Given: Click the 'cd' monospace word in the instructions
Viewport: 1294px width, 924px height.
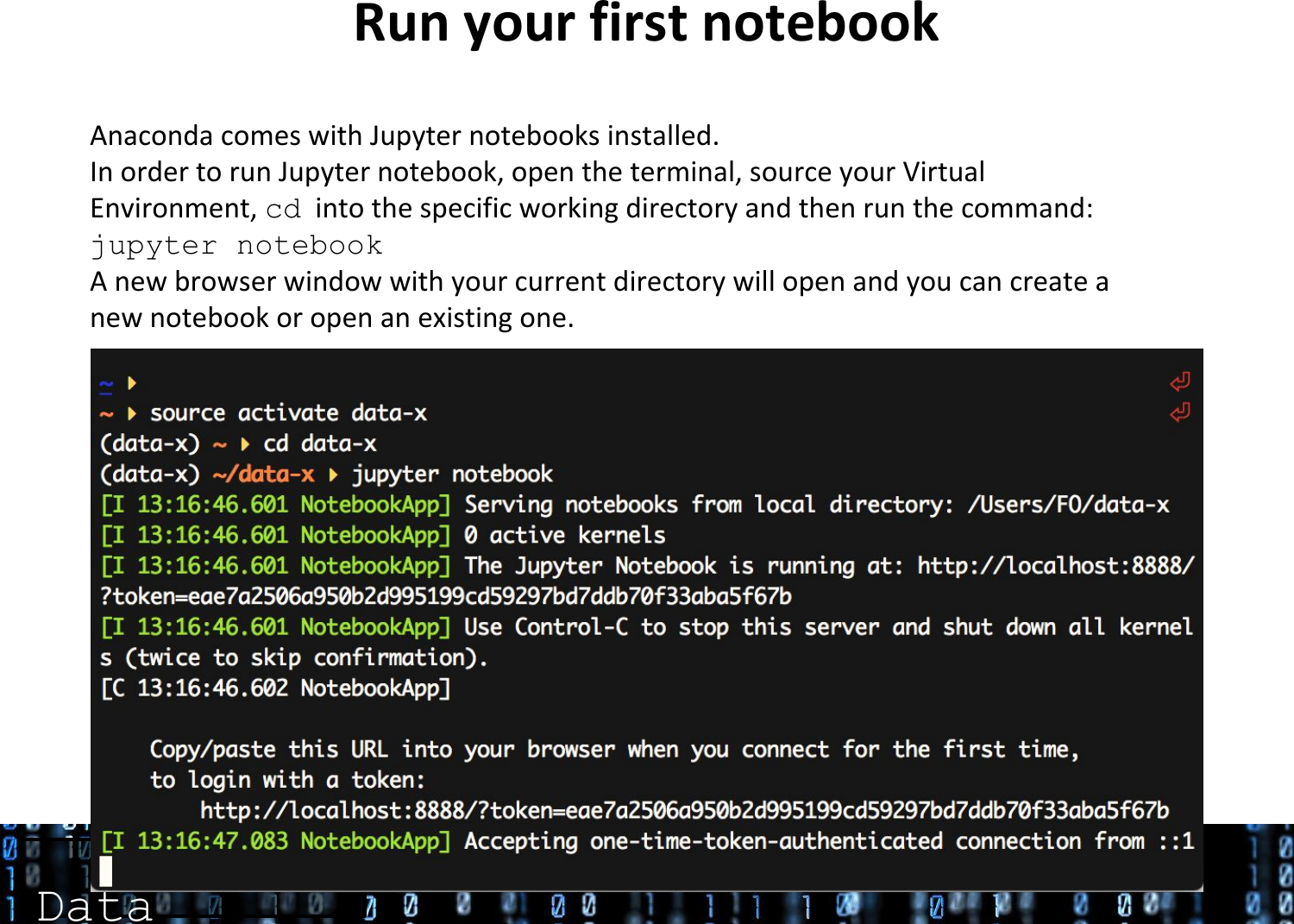Looking at the screenshot, I should pos(284,210).
